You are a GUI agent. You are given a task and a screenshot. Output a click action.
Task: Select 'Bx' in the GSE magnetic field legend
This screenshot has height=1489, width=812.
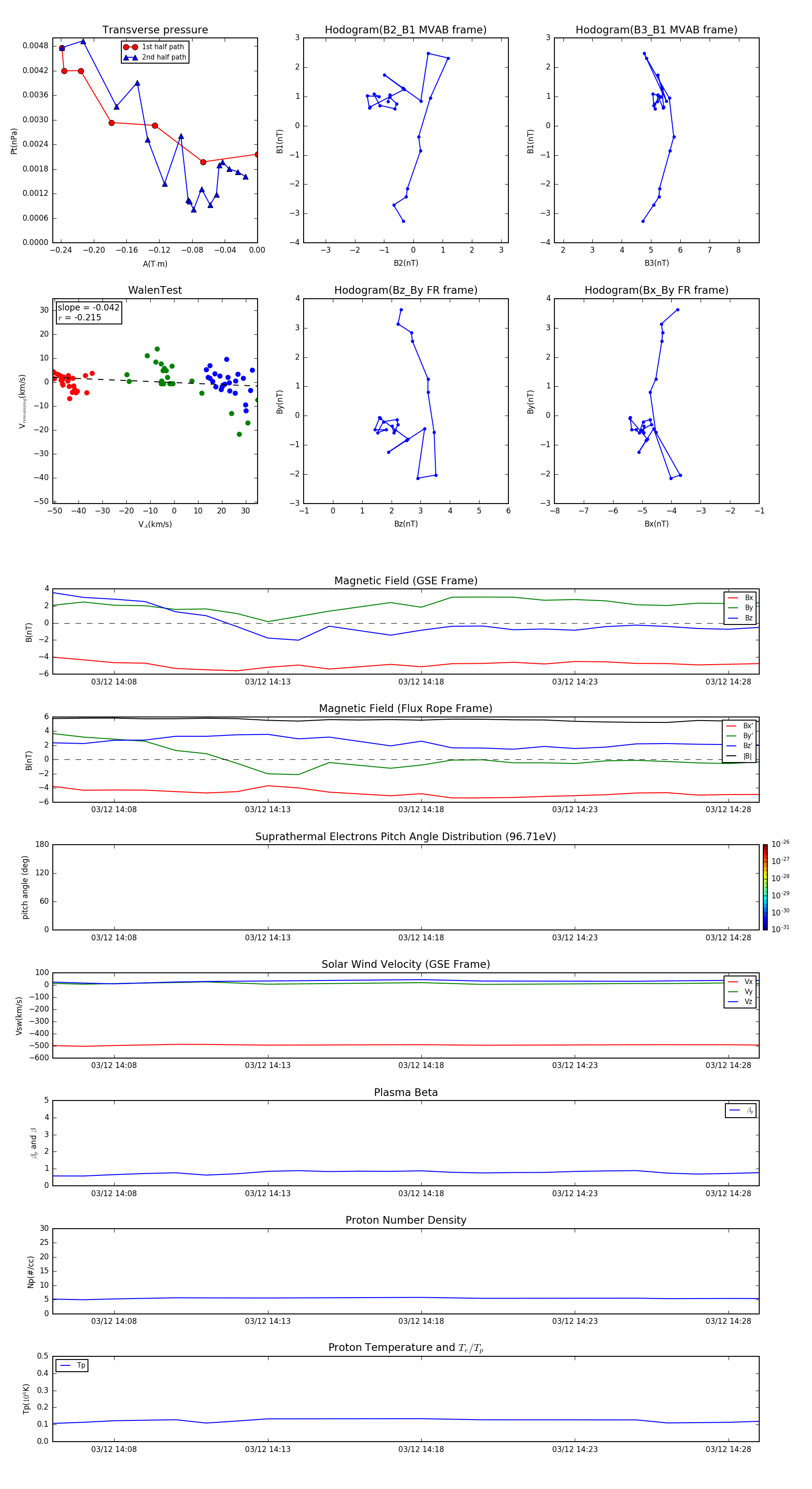point(740,598)
